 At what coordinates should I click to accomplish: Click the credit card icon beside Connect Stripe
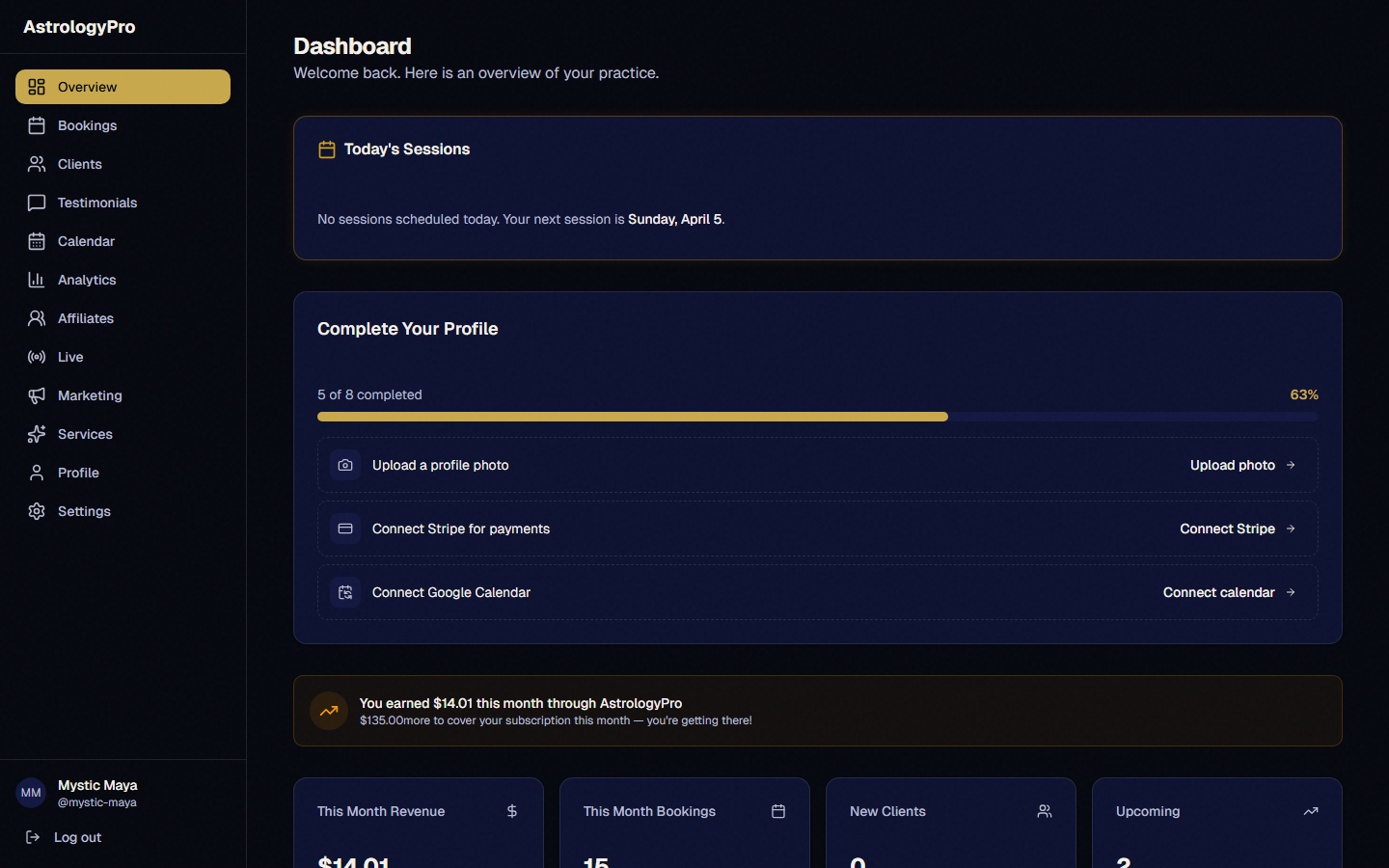pos(345,529)
